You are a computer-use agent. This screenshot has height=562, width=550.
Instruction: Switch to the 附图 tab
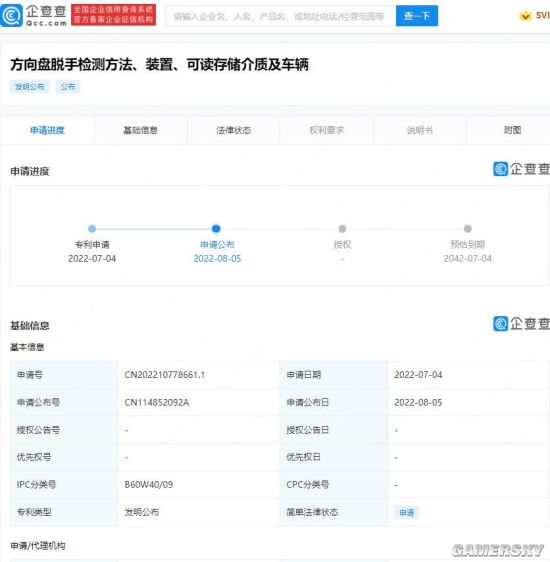(512, 130)
